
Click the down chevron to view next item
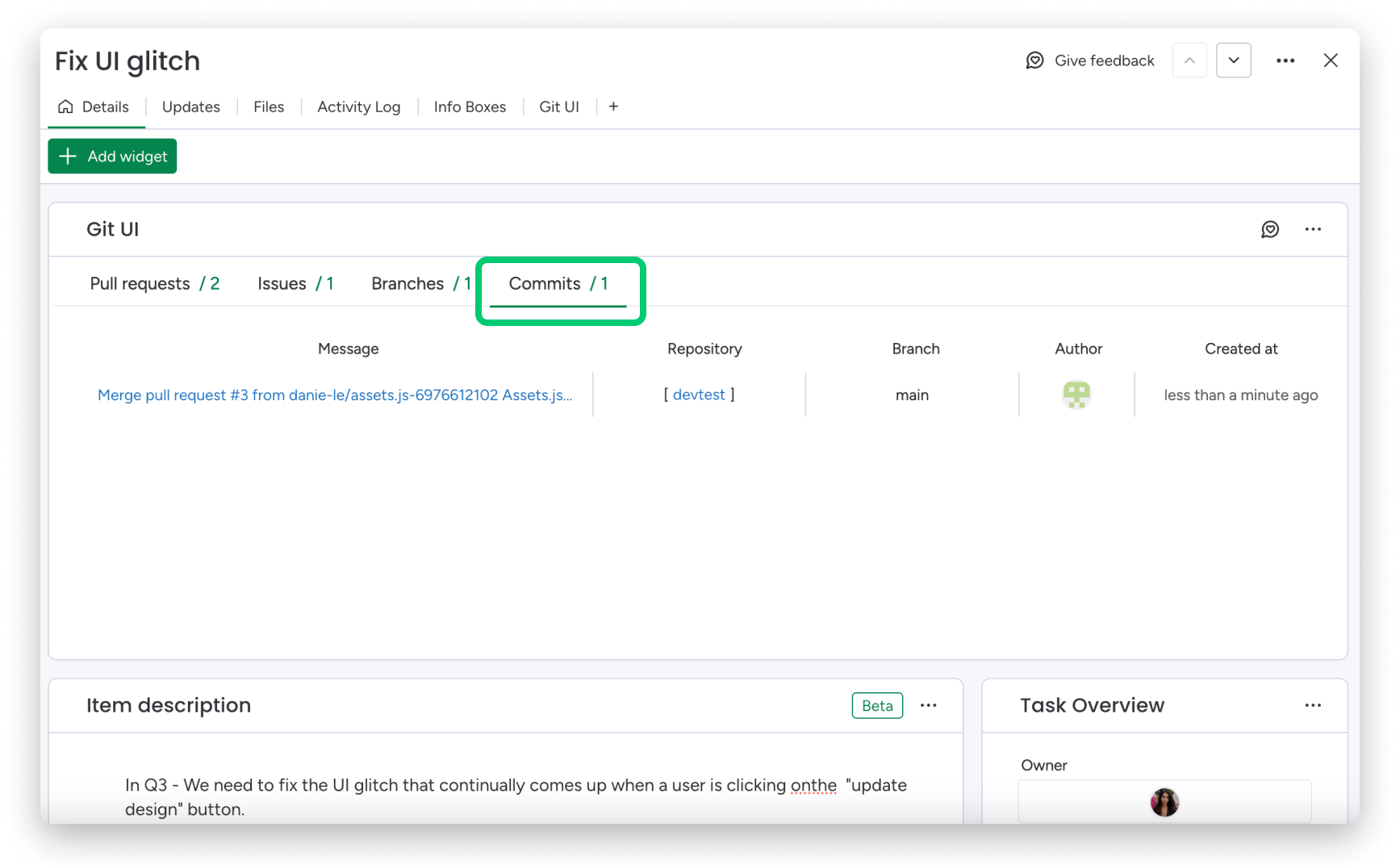coord(1234,60)
